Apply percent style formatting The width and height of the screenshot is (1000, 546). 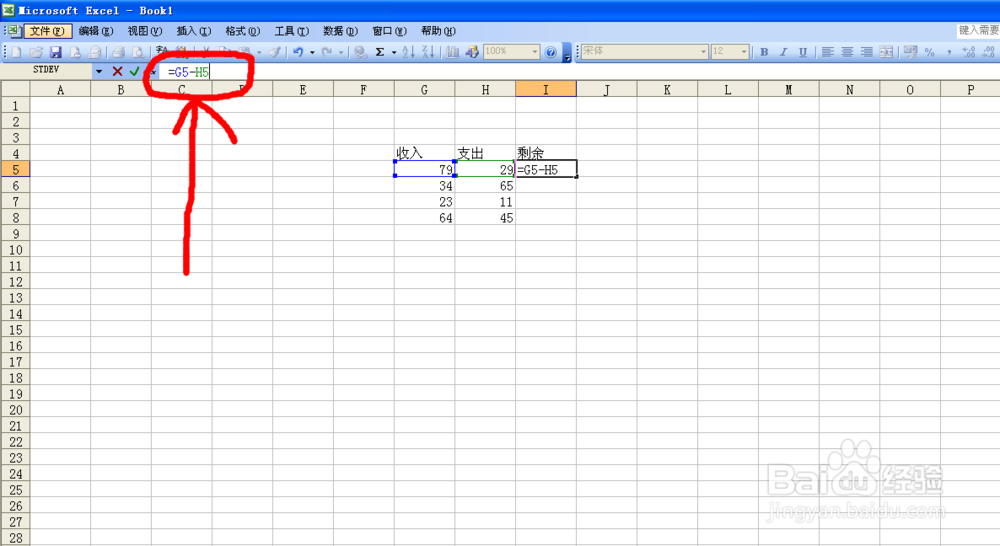click(930, 52)
